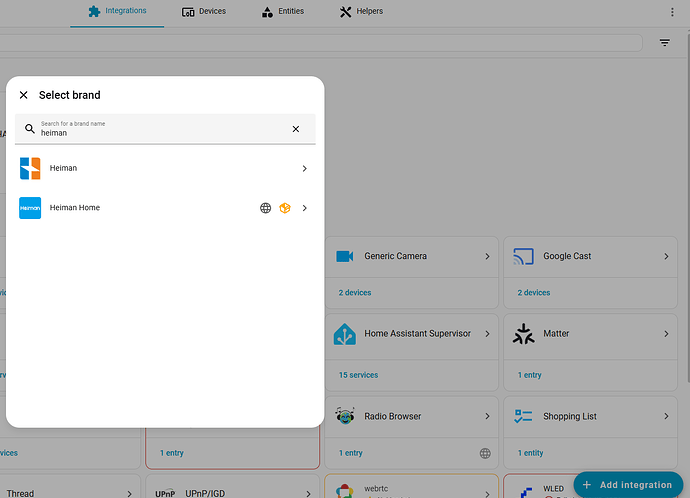This screenshot has height=498, width=690.
Task: Focus the brand name search field
Action: 165,129
